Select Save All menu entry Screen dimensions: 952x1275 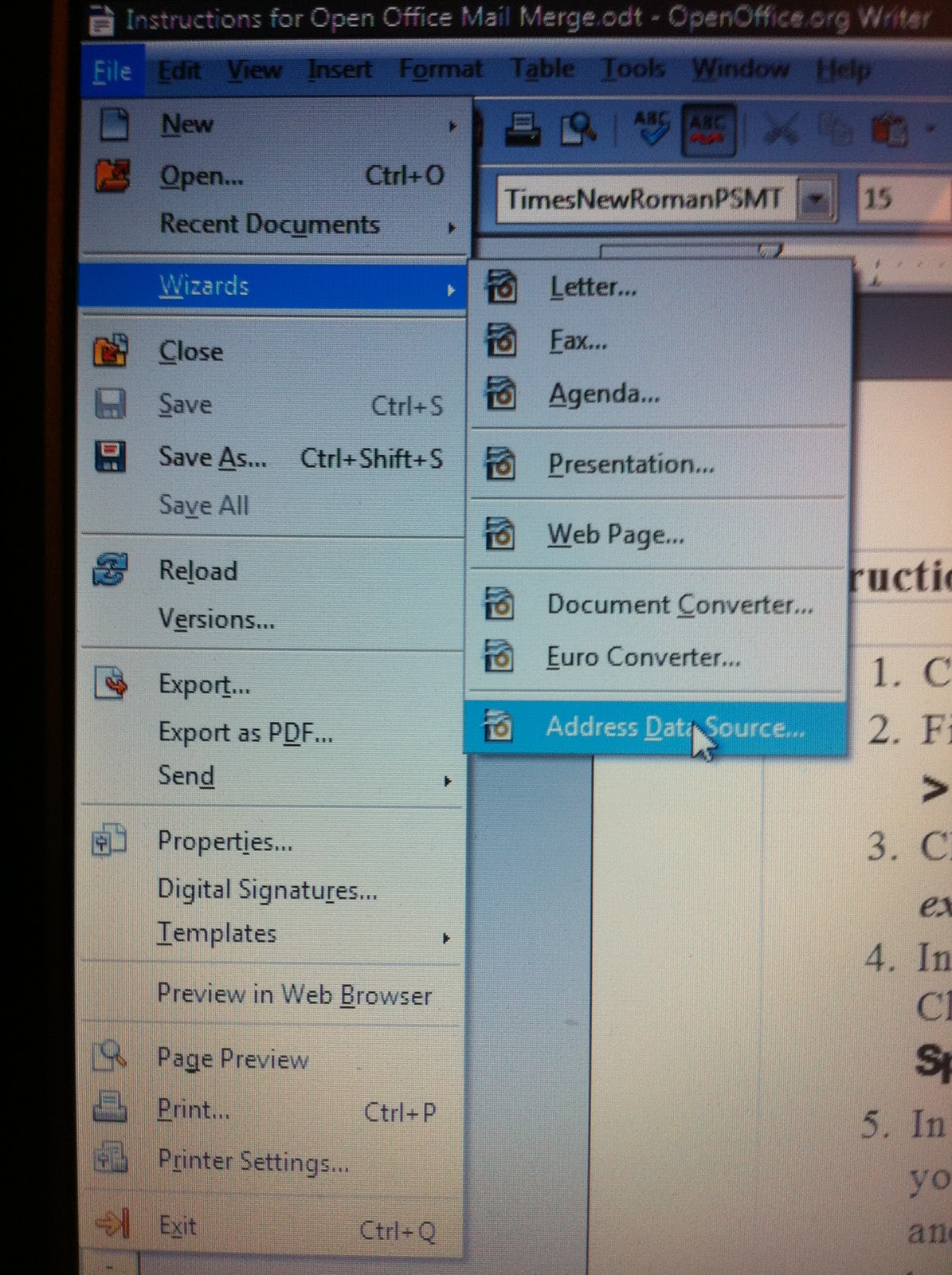click(x=204, y=505)
